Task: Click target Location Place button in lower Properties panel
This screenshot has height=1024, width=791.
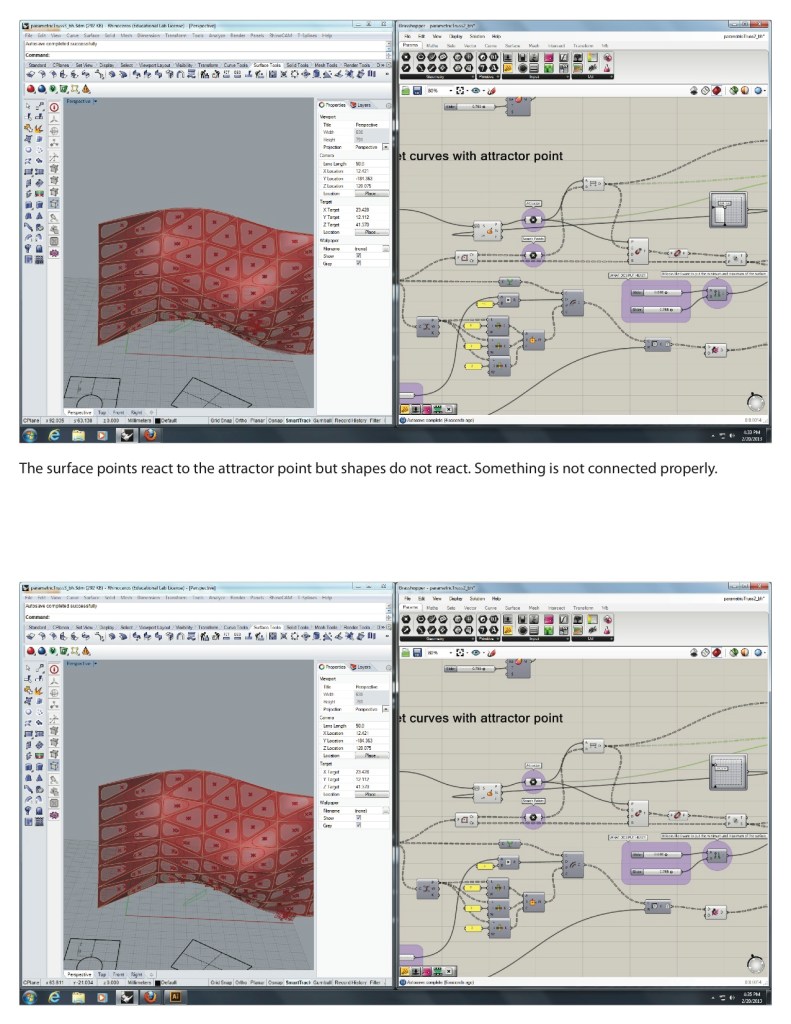Action: click(370, 794)
